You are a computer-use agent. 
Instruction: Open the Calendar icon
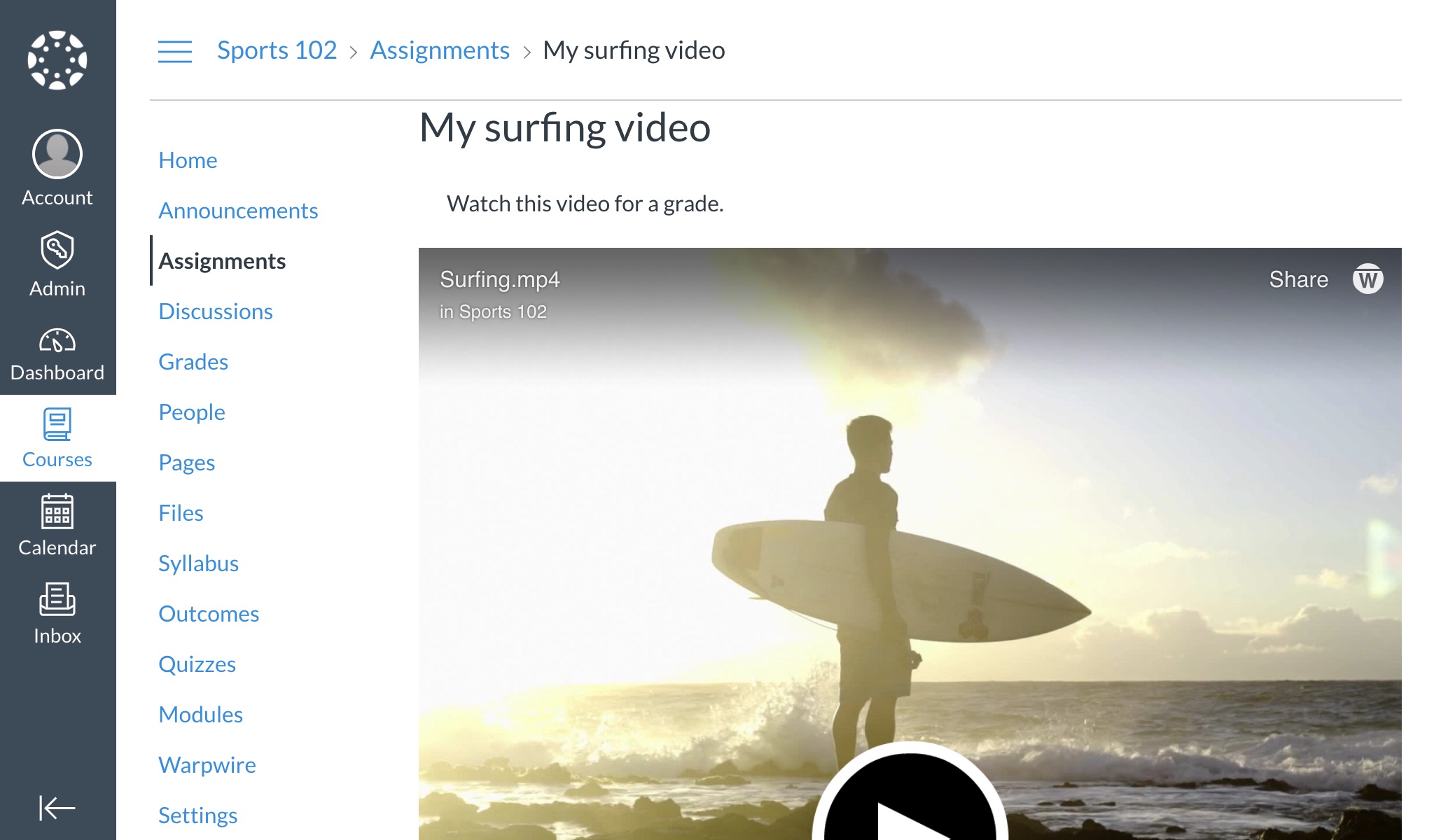(x=57, y=512)
